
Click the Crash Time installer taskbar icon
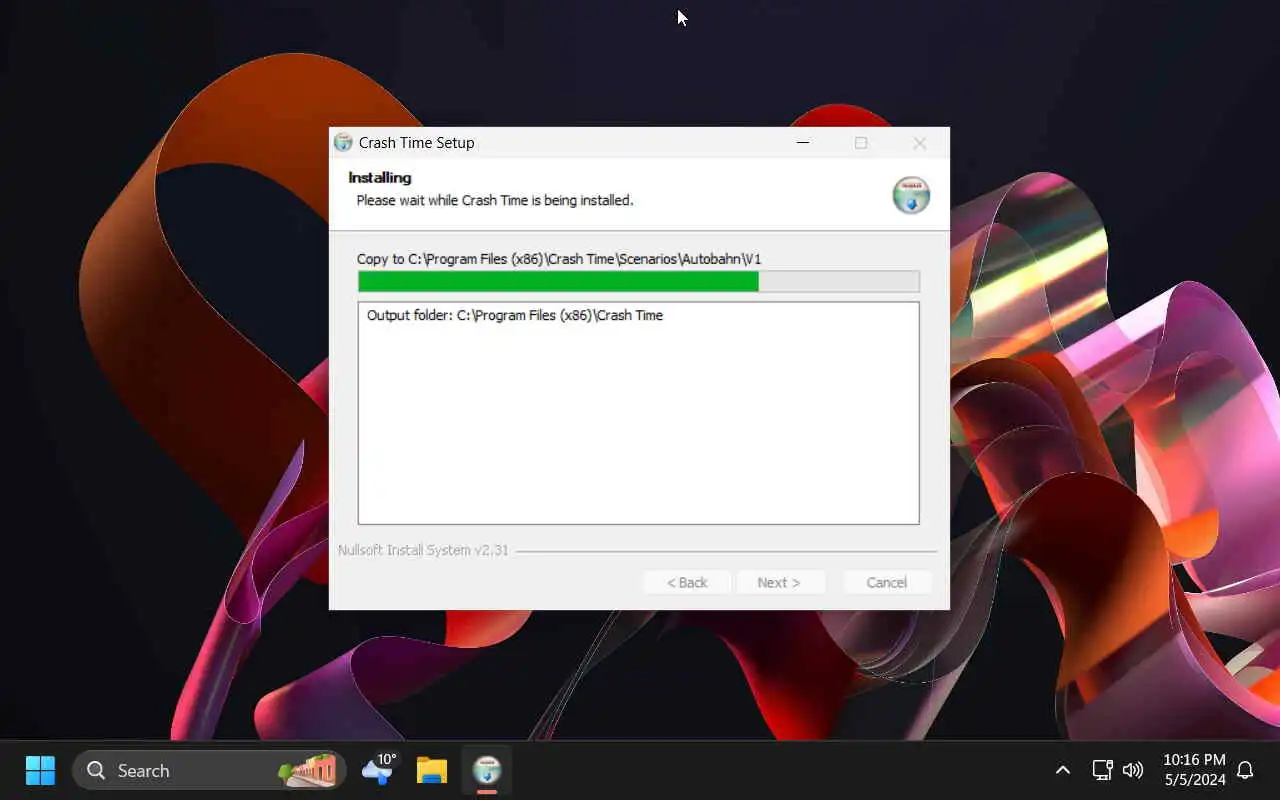[487, 770]
